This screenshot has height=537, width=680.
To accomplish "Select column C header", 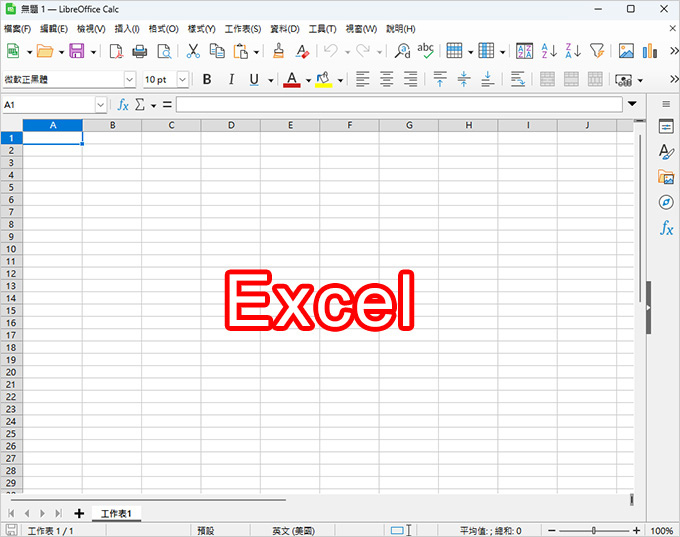I will click(171, 125).
